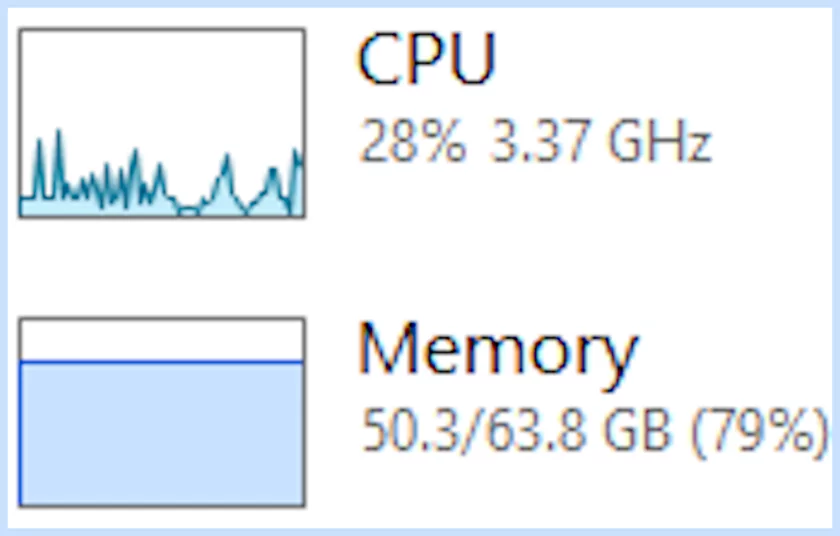Image resolution: width=840 pixels, height=536 pixels.
Task: Click the dark blue line in Memory graph
Action: [162, 361]
